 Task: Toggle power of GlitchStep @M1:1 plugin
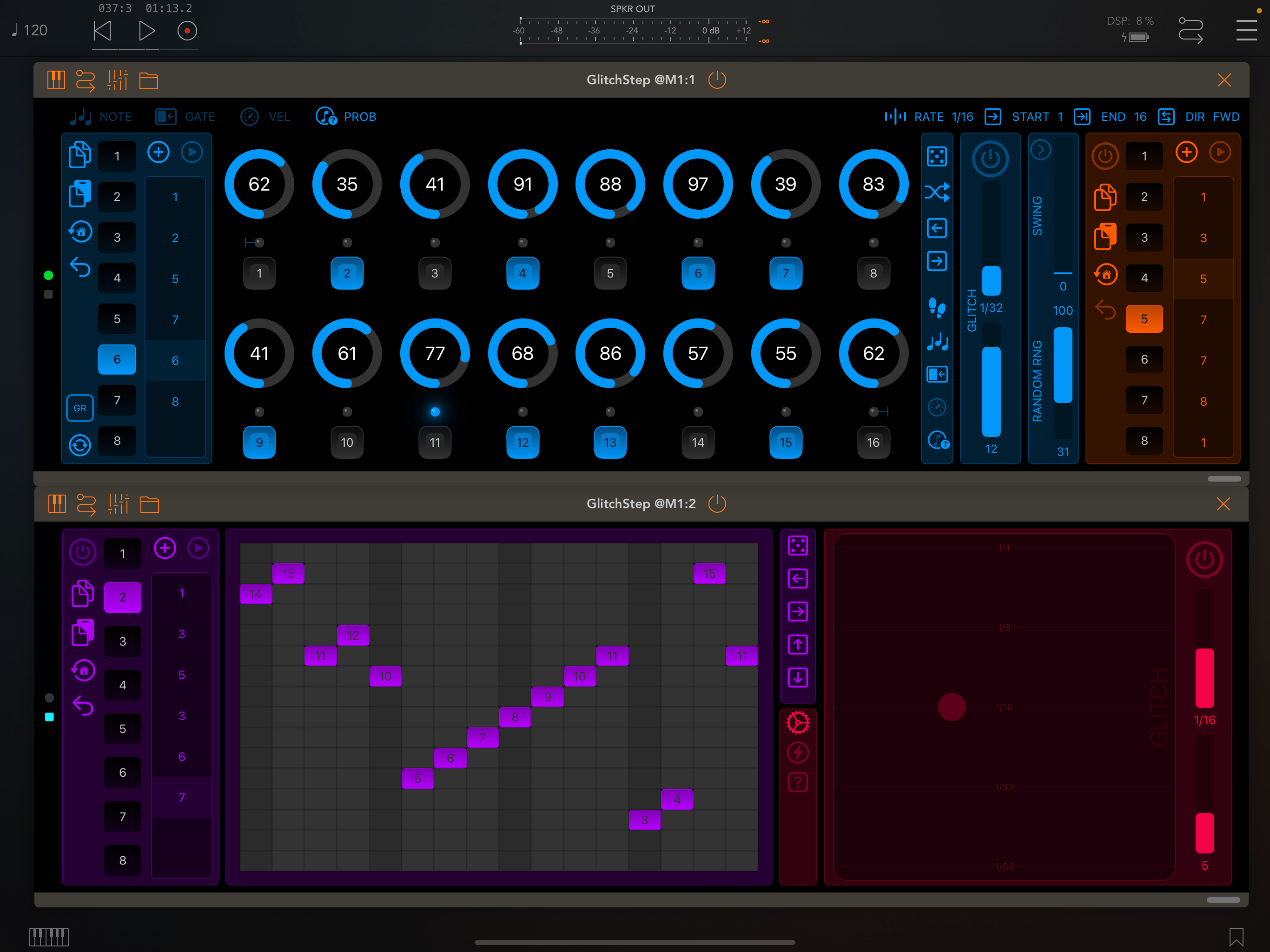click(x=717, y=80)
